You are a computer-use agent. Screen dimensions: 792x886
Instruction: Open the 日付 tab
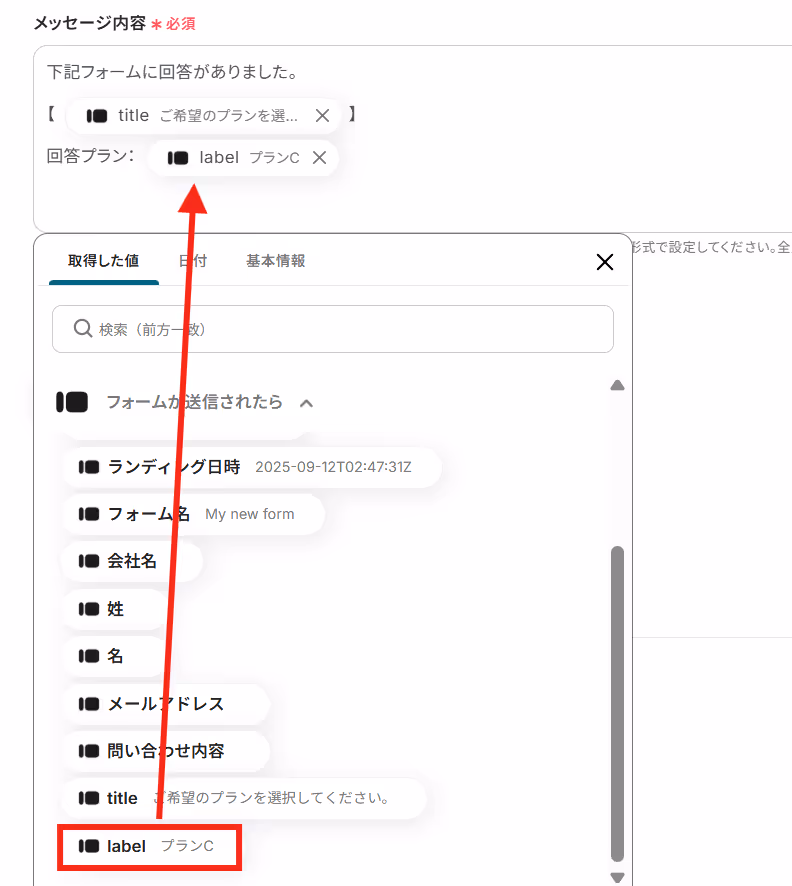(193, 261)
